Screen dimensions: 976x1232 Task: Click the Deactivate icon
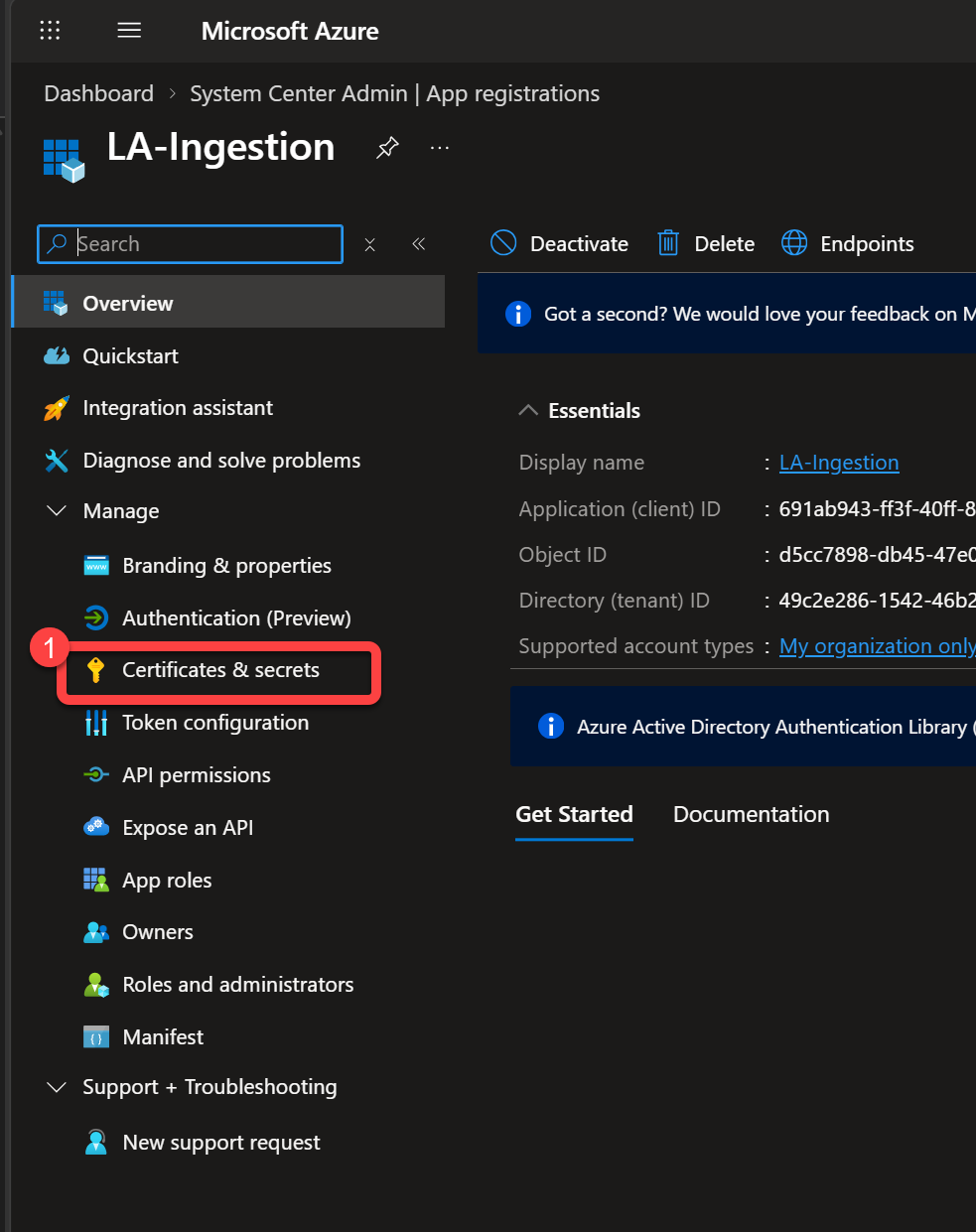503,243
